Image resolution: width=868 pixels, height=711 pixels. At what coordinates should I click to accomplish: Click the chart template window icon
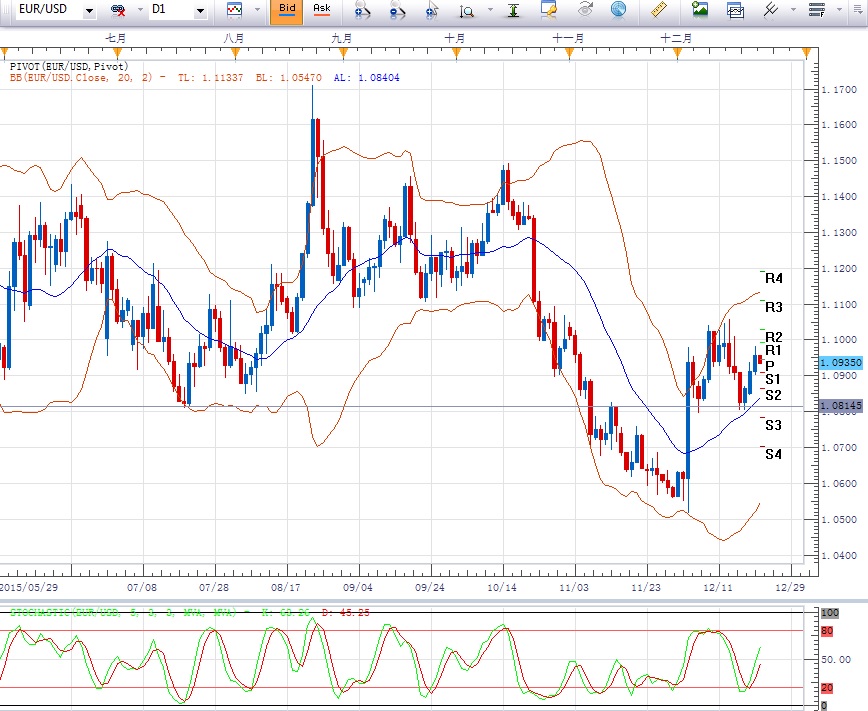pyautogui.click(x=735, y=11)
